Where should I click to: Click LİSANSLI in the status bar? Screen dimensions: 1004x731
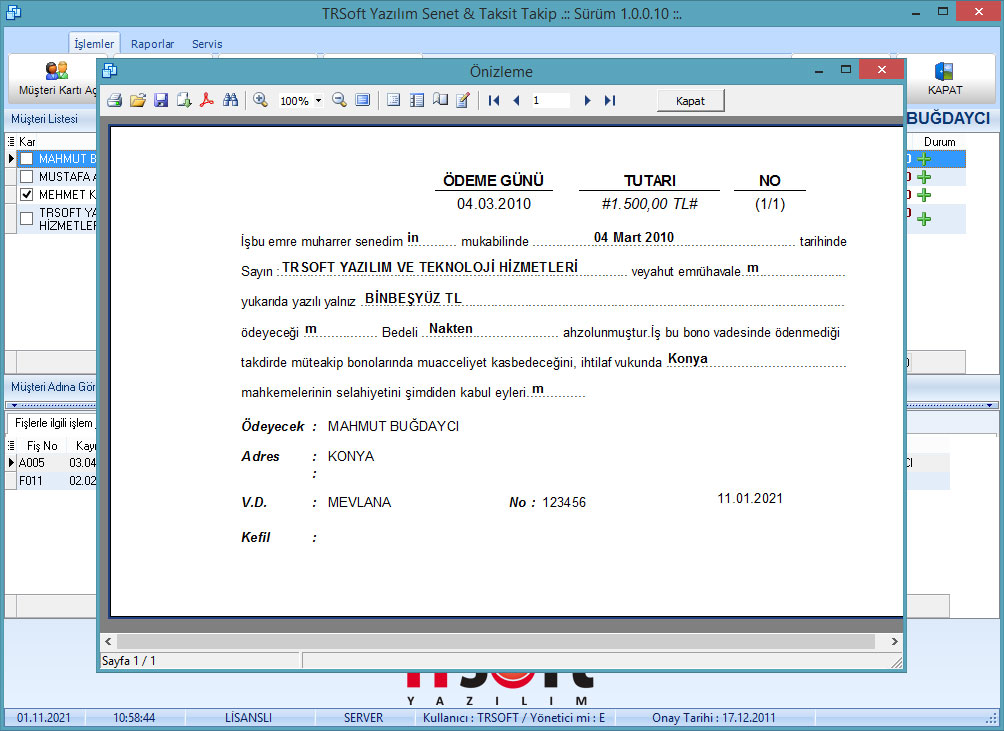(248, 718)
